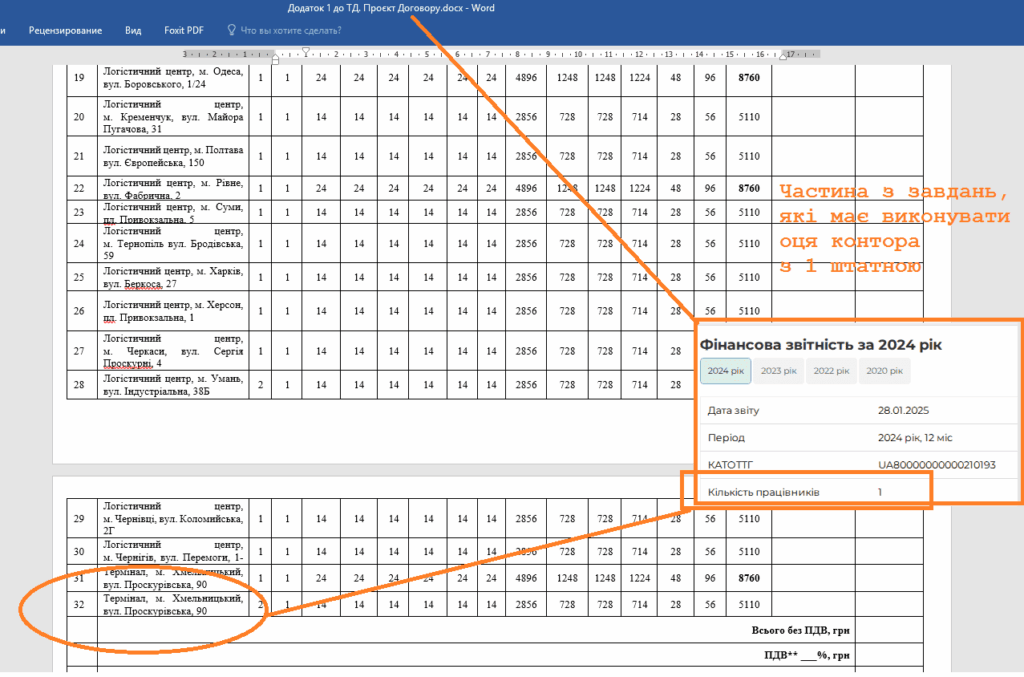The height and width of the screenshot is (677, 1024).
Task: Click the КАТОТТГ code UA80000000000210193
Action: click(x=936, y=465)
